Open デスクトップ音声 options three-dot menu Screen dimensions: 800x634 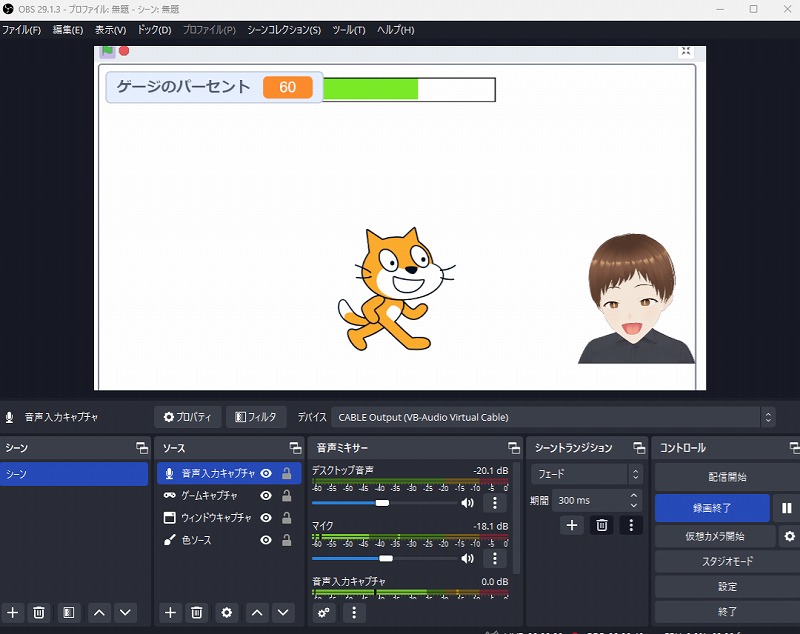[x=494, y=503]
